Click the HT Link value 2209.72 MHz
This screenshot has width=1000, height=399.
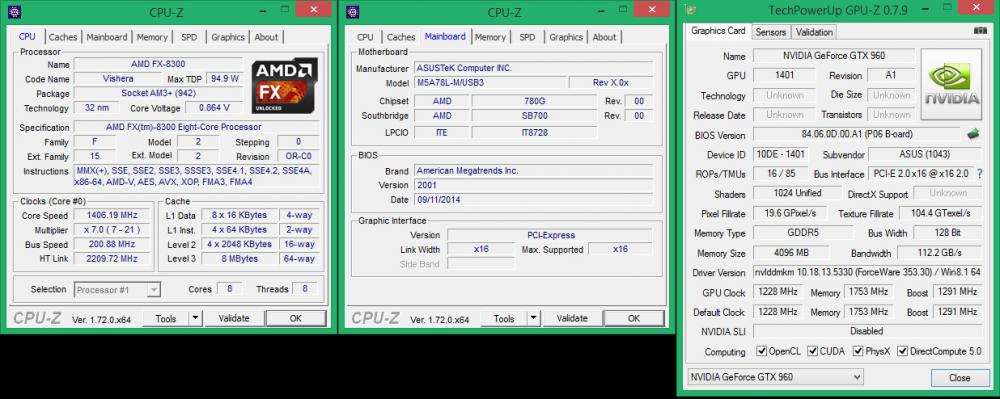(112, 259)
